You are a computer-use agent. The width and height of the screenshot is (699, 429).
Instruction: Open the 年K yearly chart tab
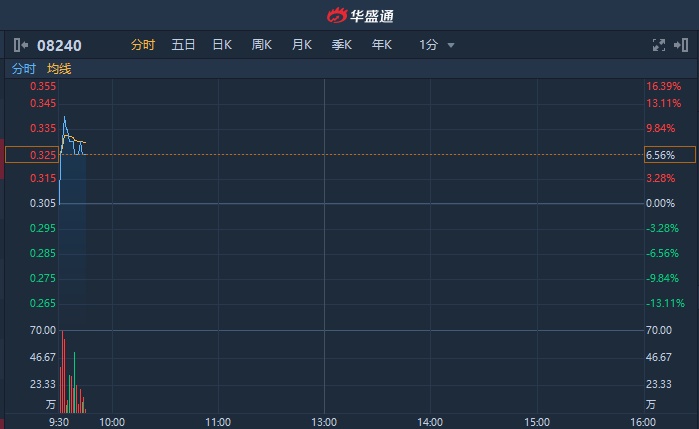point(382,45)
